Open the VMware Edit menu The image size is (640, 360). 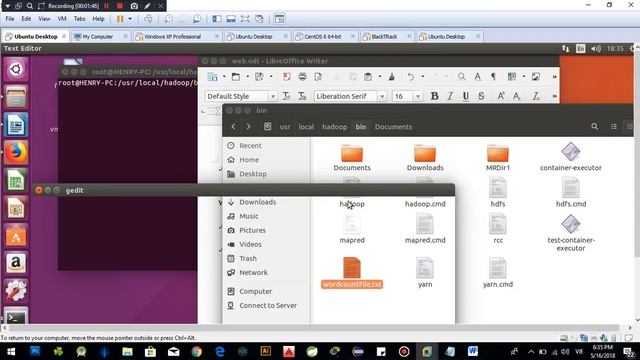tap(26, 19)
